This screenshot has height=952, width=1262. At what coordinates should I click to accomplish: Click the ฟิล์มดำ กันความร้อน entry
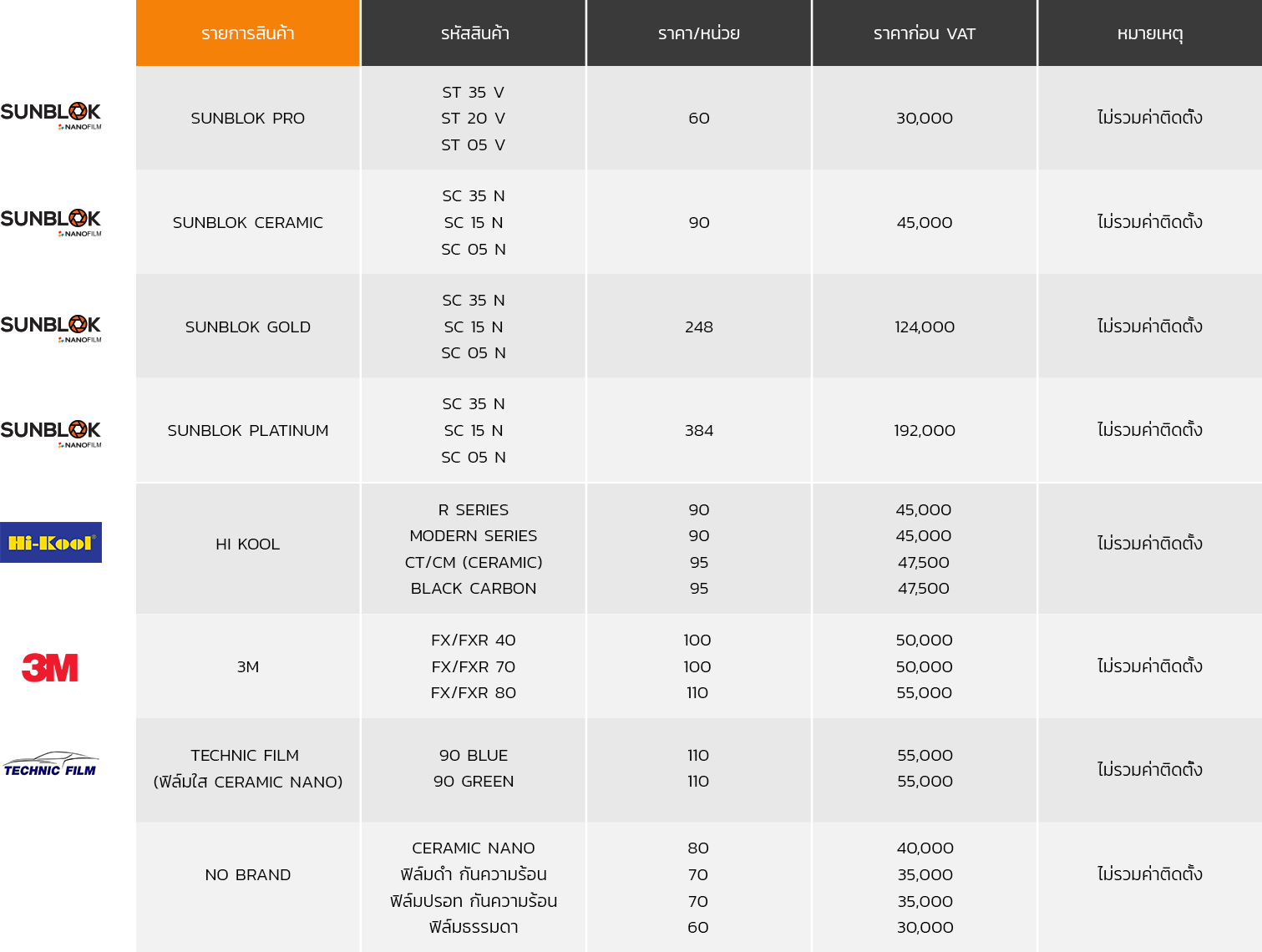pos(474,874)
